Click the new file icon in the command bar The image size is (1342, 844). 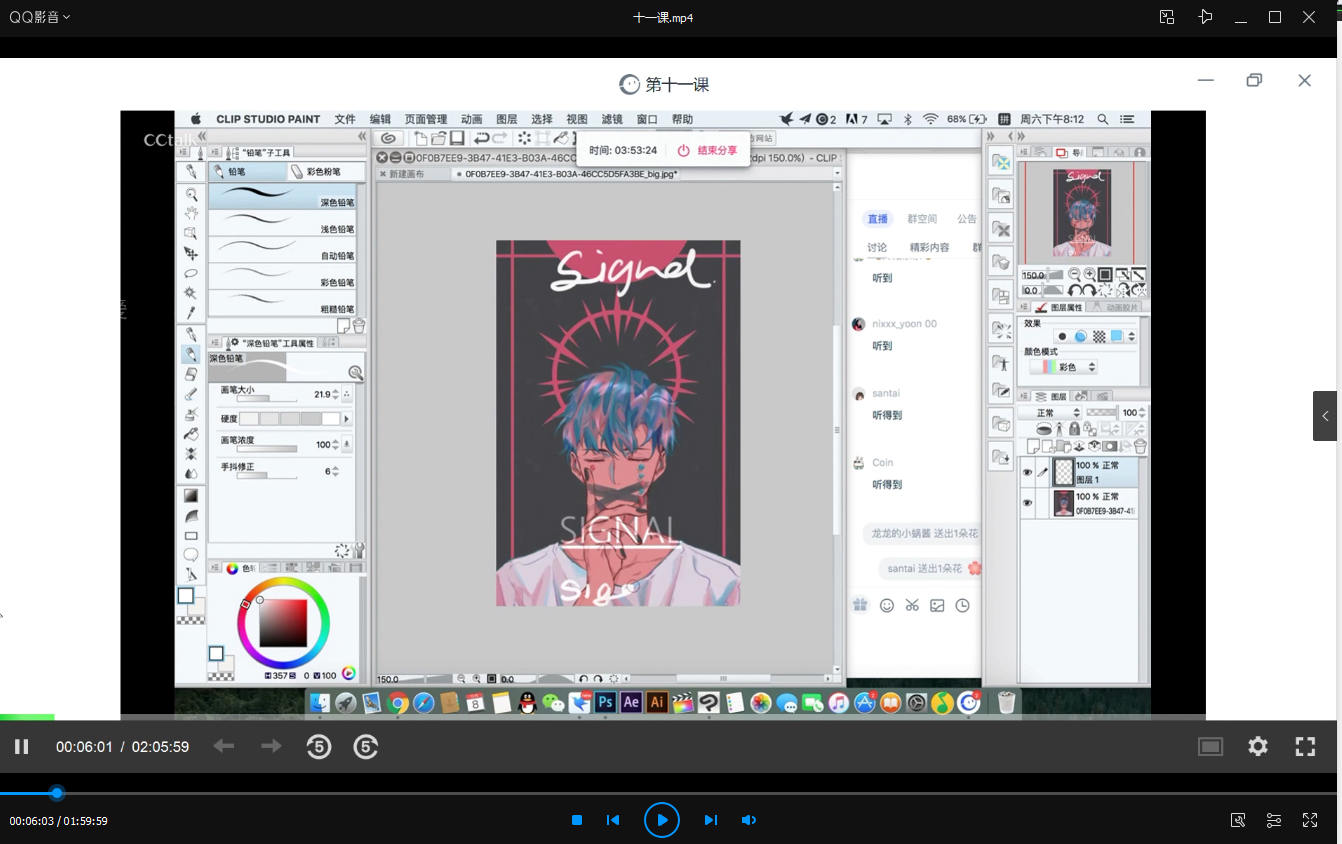pyautogui.click(x=422, y=138)
